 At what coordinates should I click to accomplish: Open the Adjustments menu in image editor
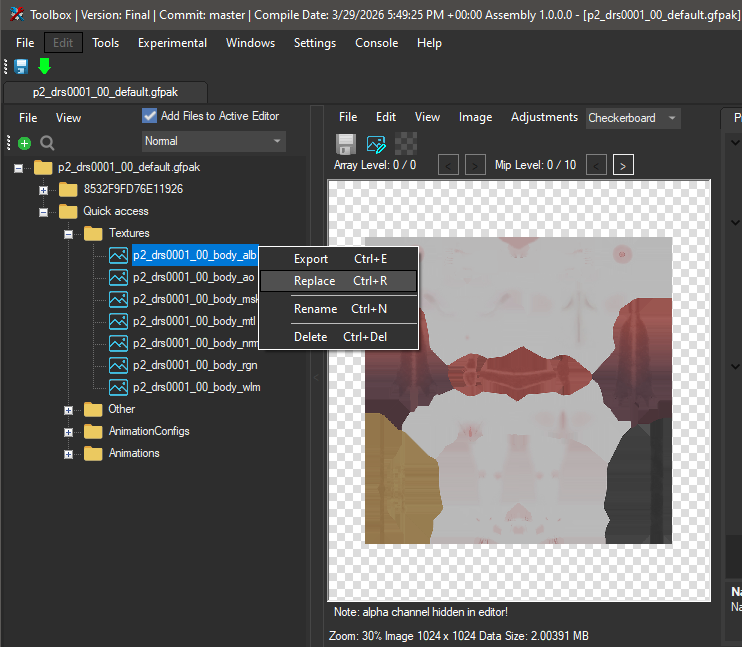click(x=544, y=117)
